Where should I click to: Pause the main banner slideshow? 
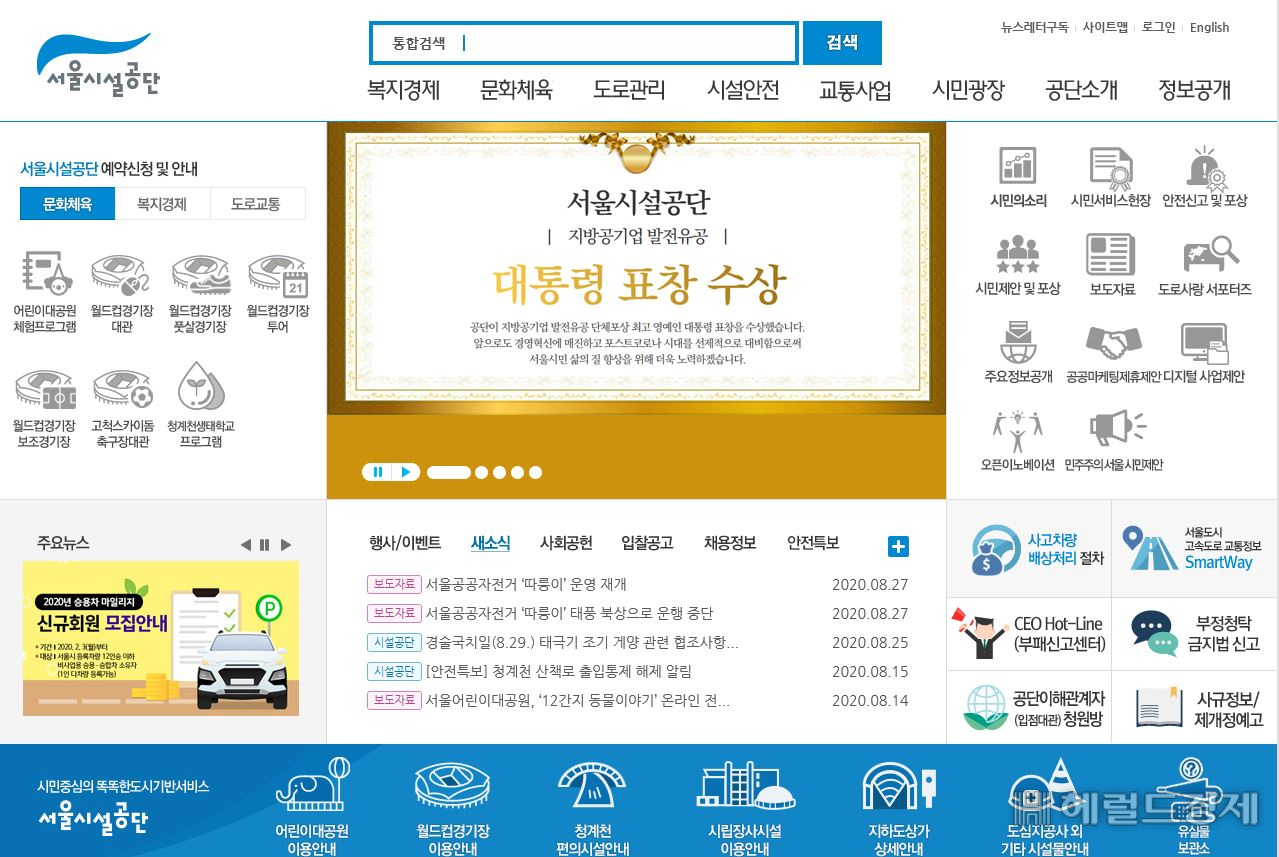(377, 472)
